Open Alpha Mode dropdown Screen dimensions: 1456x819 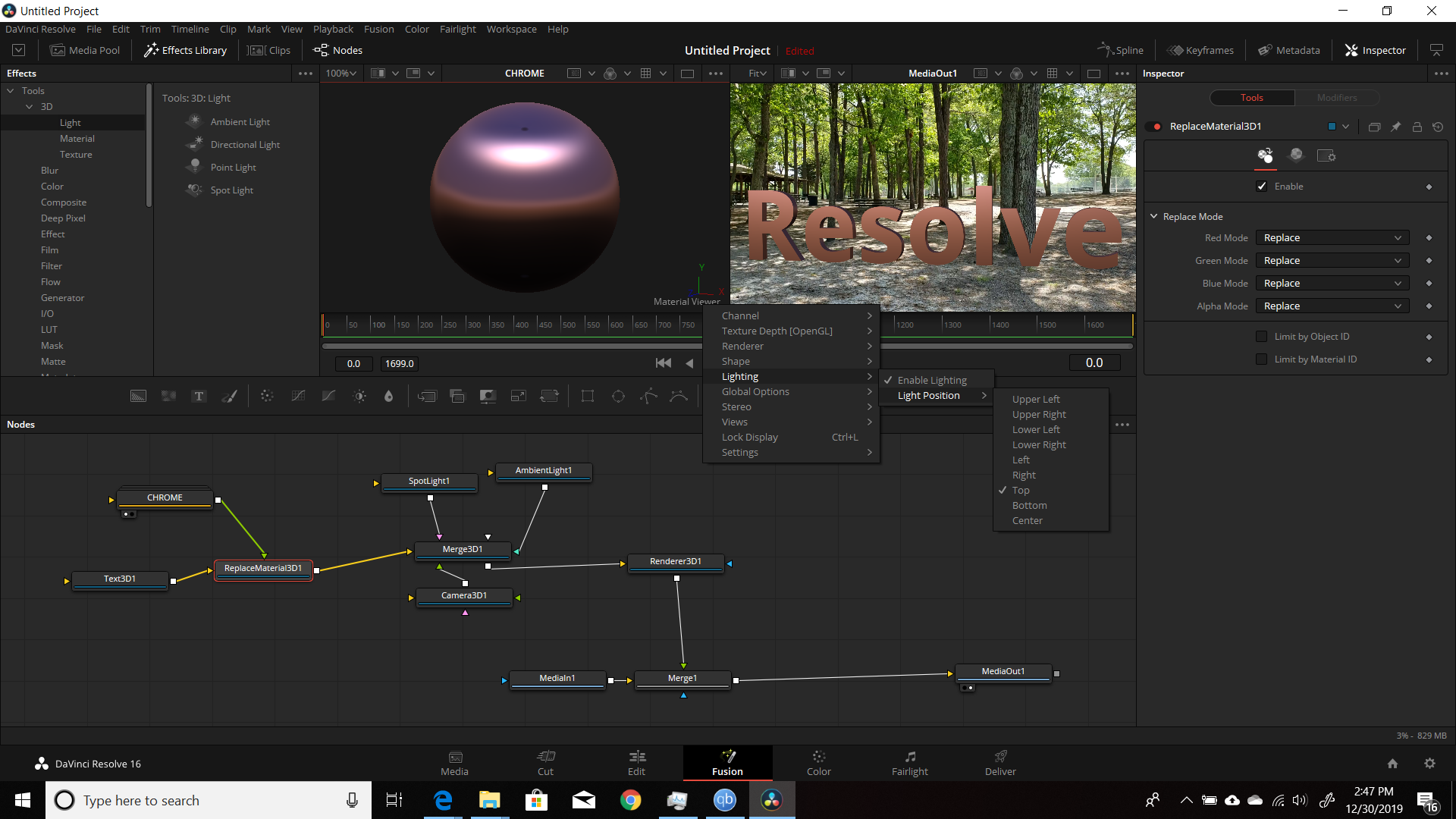tap(1332, 306)
